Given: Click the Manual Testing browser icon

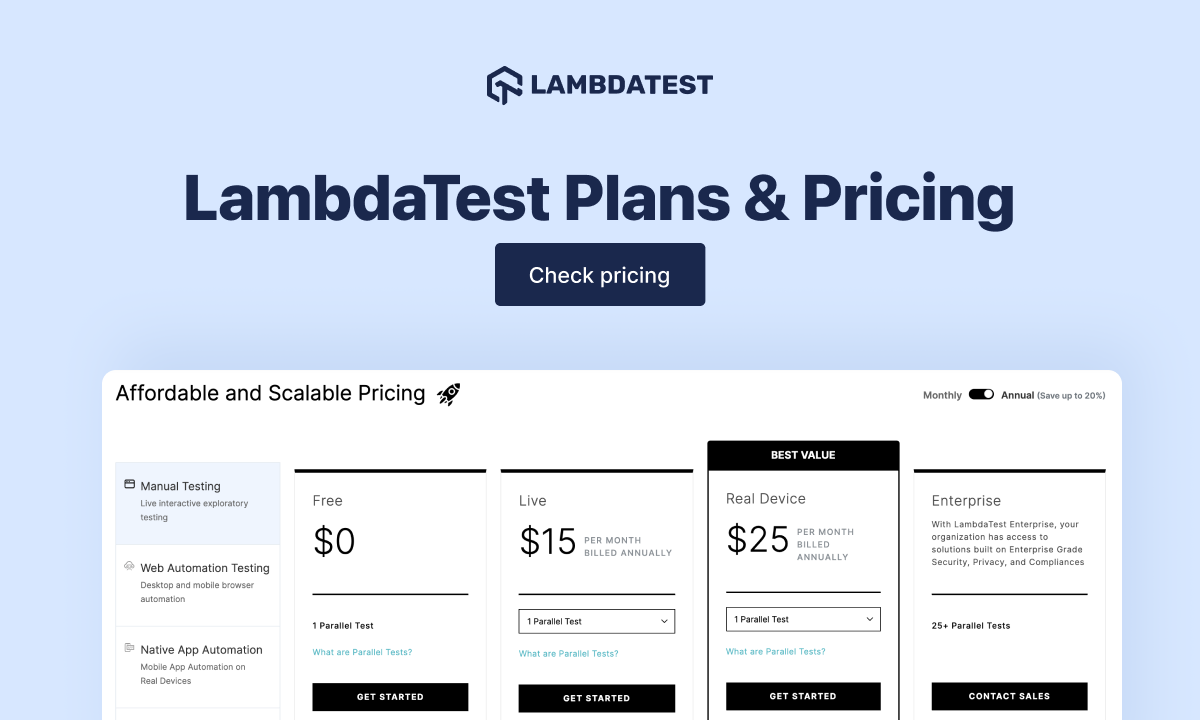Looking at the screenshot, I should click(129, 484).
